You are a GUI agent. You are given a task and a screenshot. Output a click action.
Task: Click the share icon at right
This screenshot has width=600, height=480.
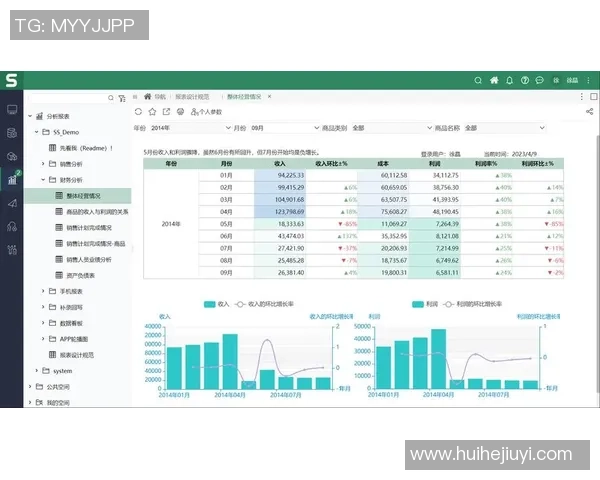click(587, 112)
